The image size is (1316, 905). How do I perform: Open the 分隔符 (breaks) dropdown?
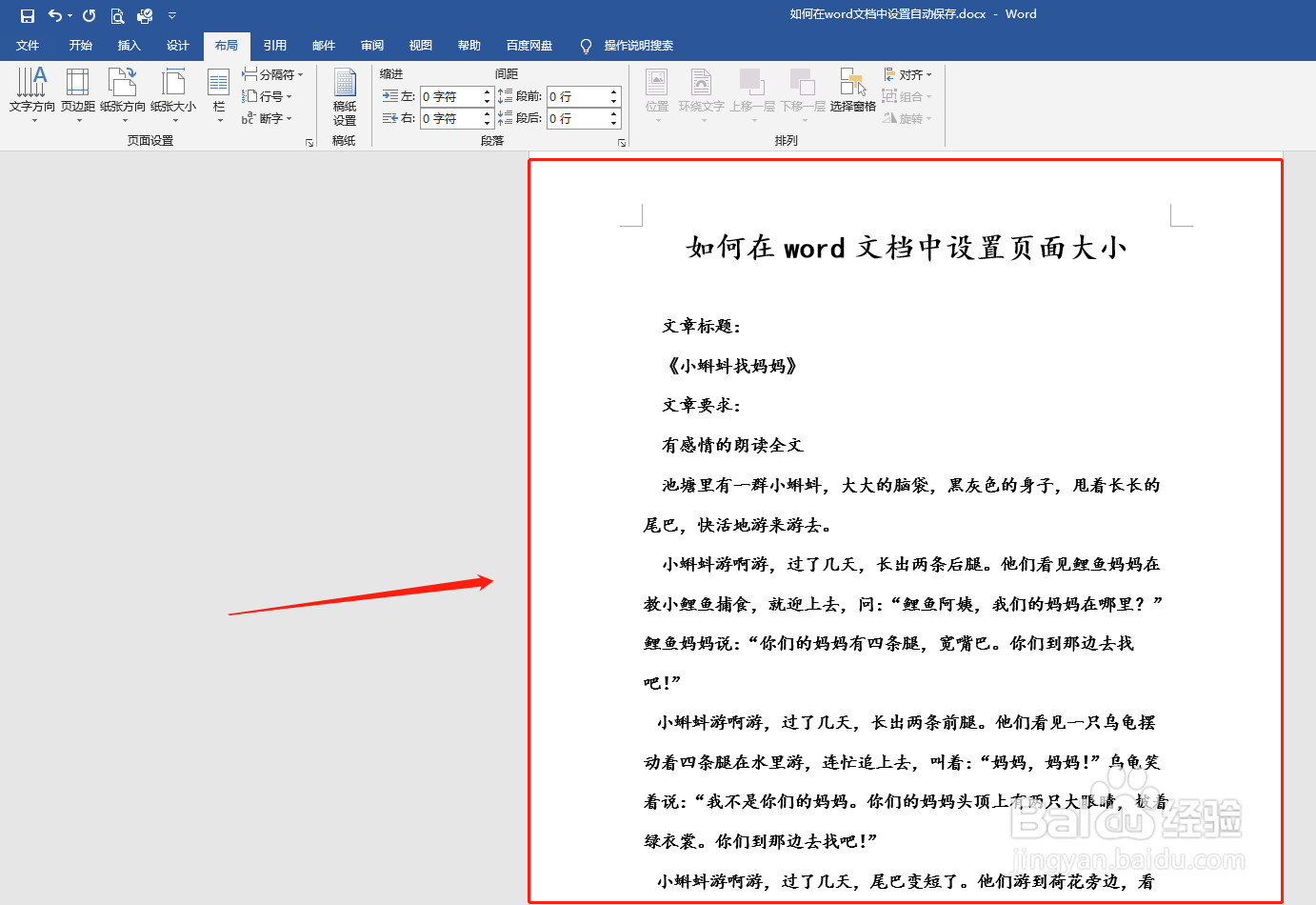tap(273, 73)
